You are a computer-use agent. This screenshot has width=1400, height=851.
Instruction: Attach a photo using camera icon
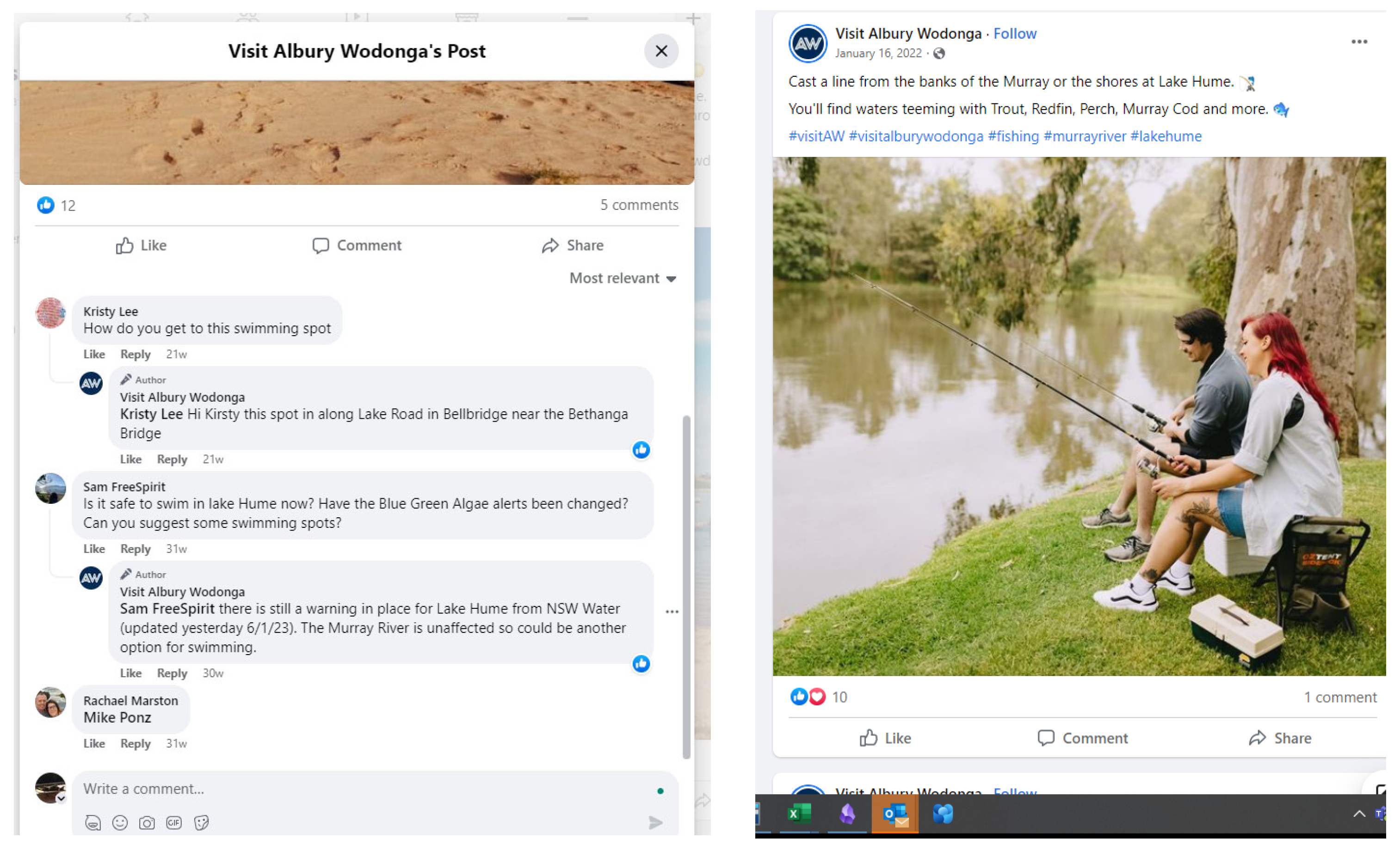(x=147, y=823)
